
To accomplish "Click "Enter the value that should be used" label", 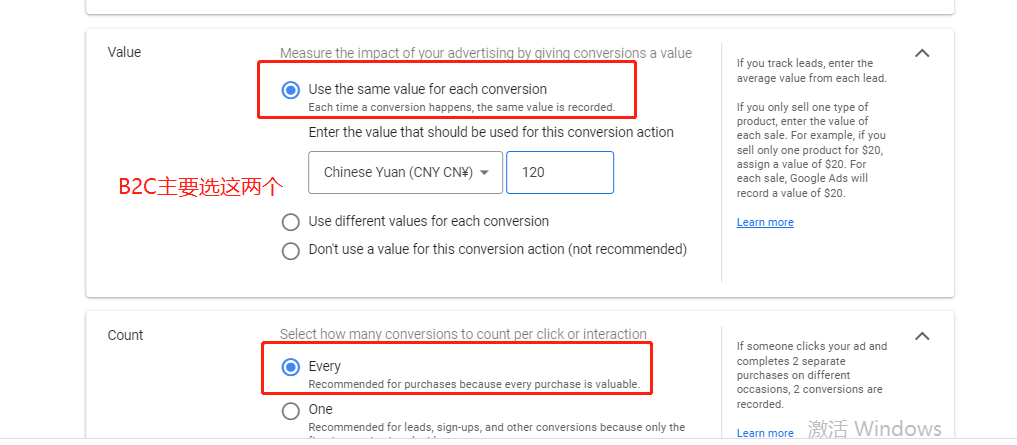I will pyautogui.click(x=491, y=132).
